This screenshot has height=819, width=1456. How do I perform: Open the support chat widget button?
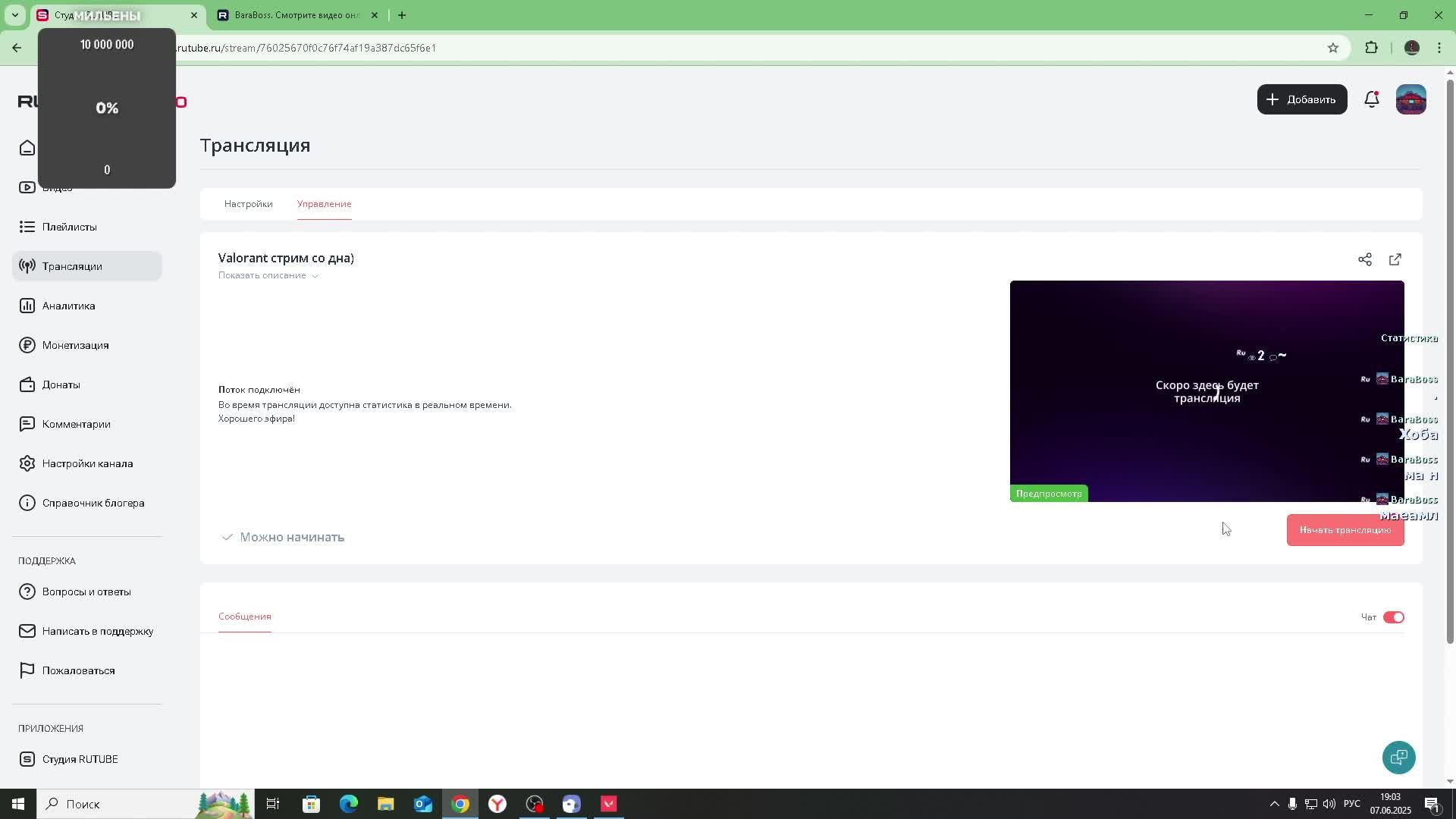1399,758
